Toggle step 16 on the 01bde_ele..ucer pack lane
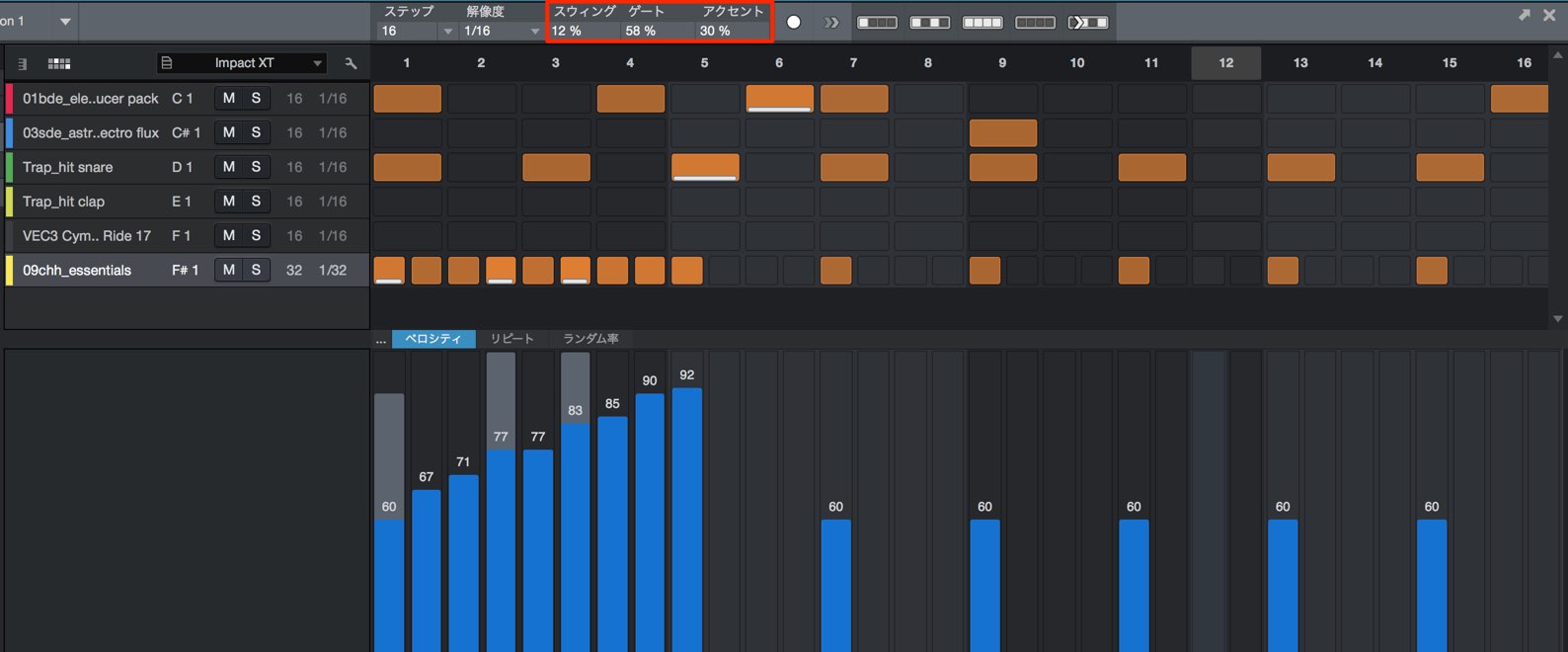Screen dimensions: 1568x652 click(x=1520, y=99)
